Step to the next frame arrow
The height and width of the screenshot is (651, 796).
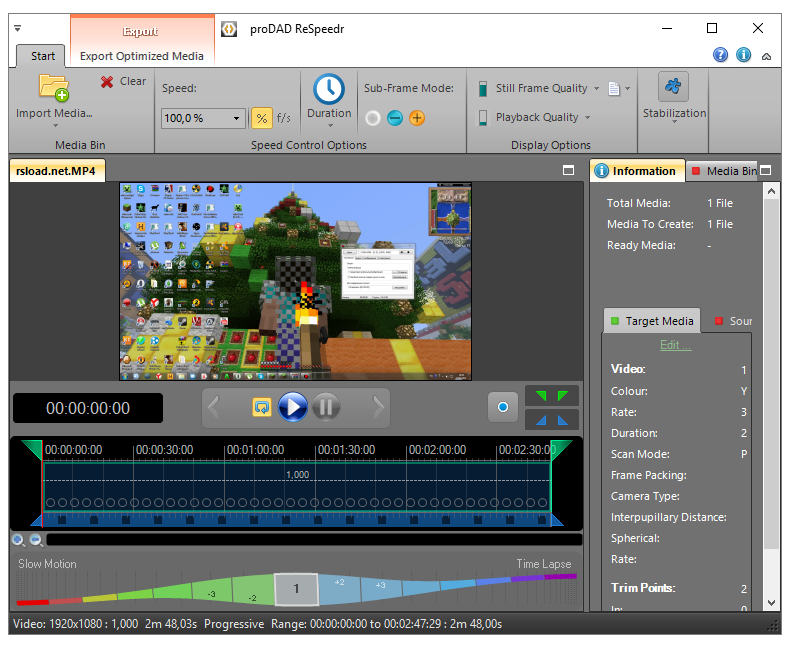(x=378, y=407)
